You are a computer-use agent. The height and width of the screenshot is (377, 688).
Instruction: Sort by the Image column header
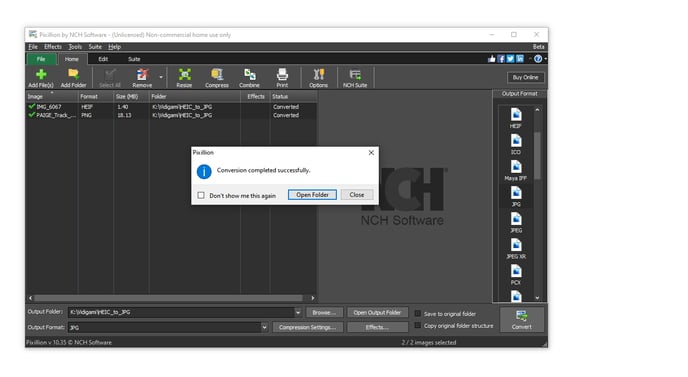(52, 97)
